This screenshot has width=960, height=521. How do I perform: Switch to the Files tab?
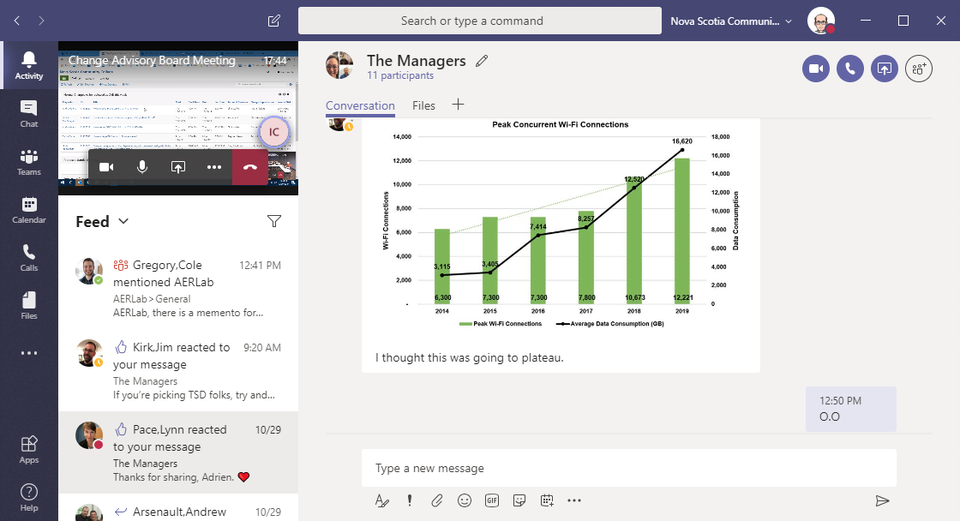(424, 105)
